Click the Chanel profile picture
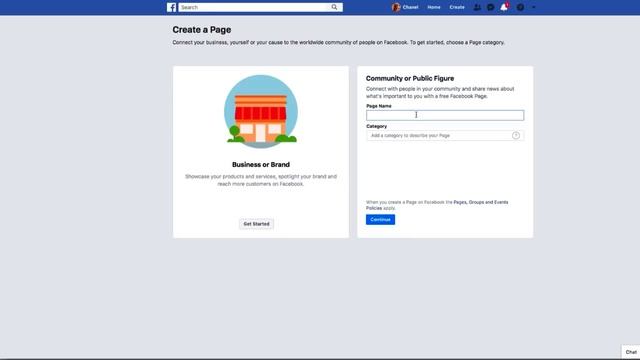 click(x=396, y=7)
